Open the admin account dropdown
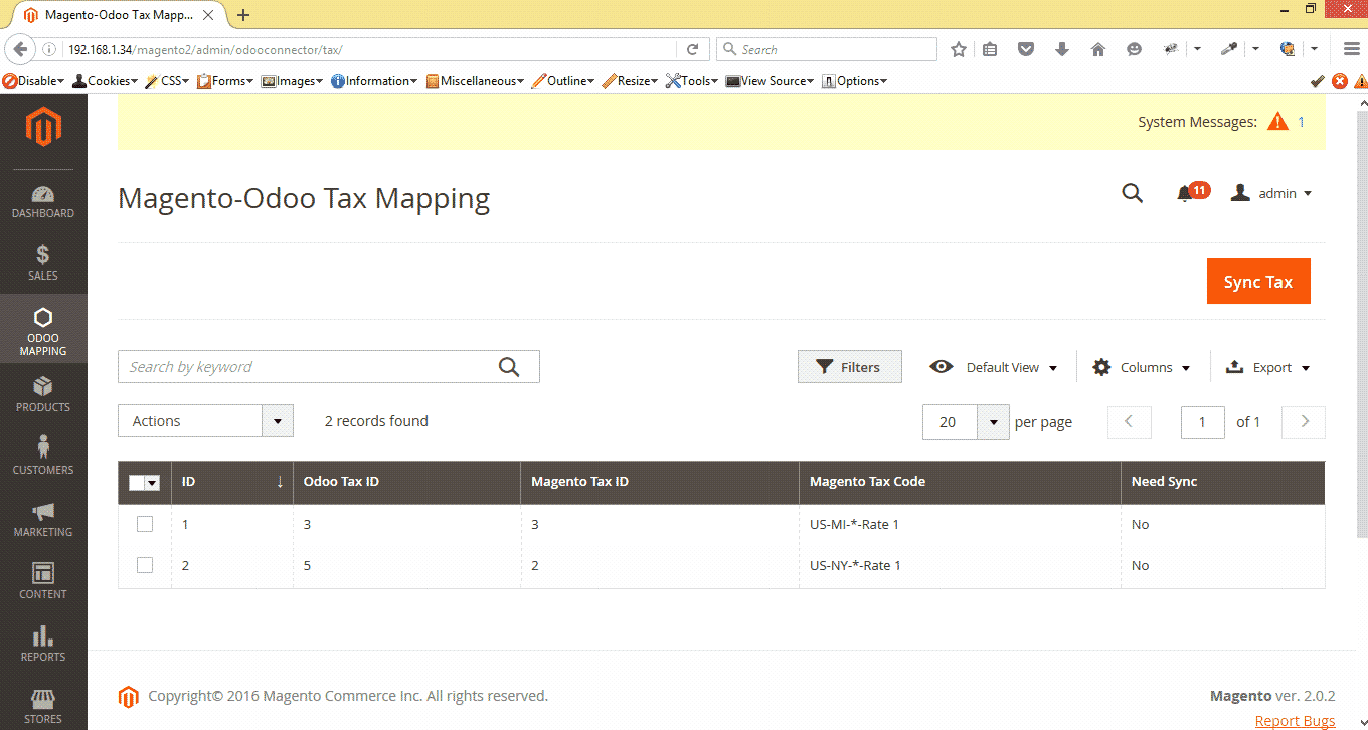Image resolution: width=1368 pixels, height=730 pixels. tap(1271, 193)
